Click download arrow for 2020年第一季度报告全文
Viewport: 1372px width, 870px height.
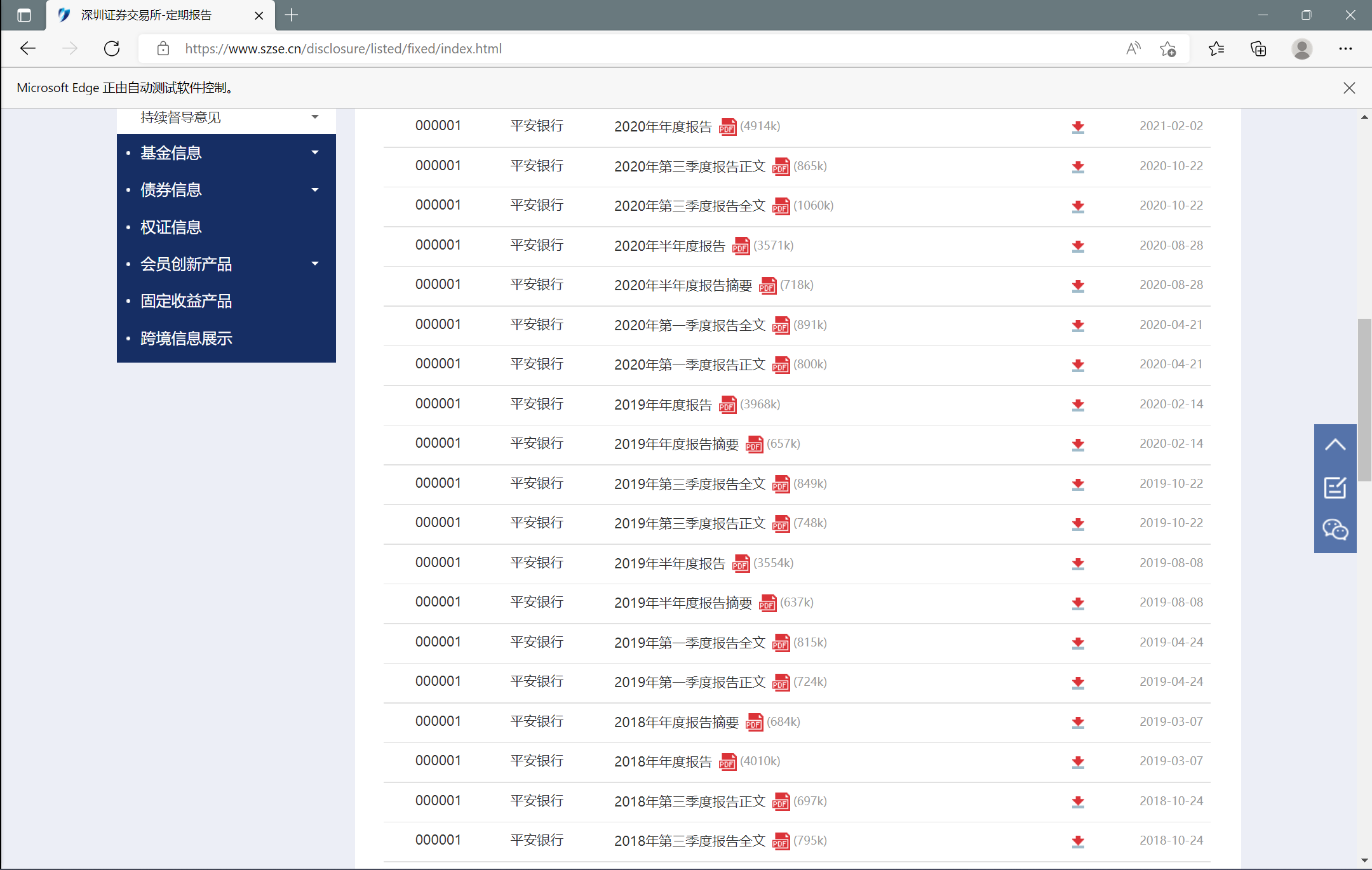coord(1078,326)
